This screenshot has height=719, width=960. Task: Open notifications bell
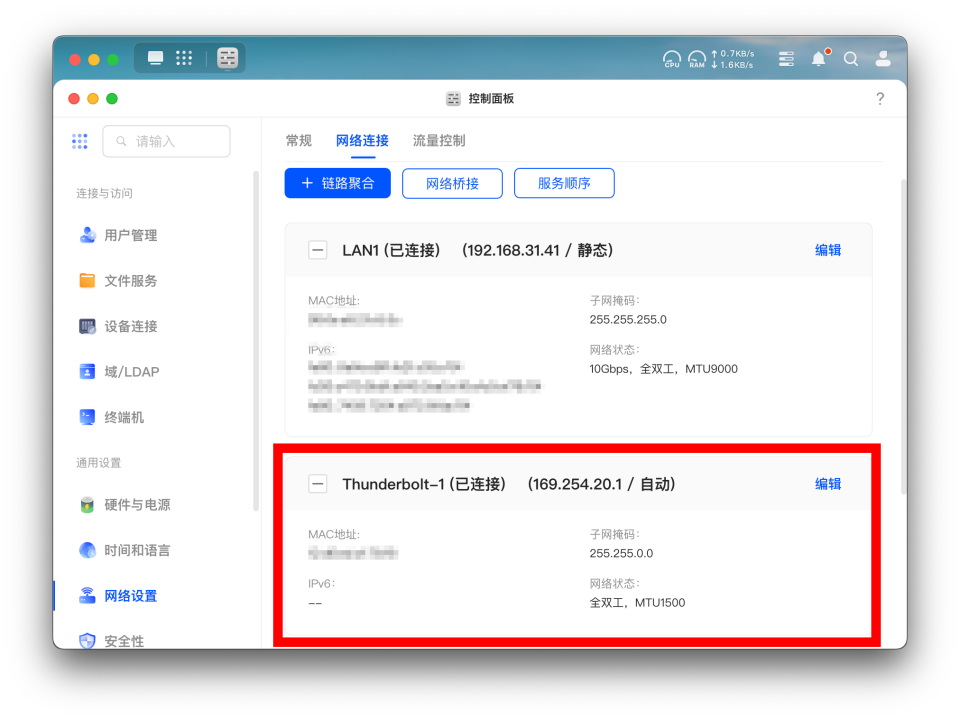click(819, 59)
